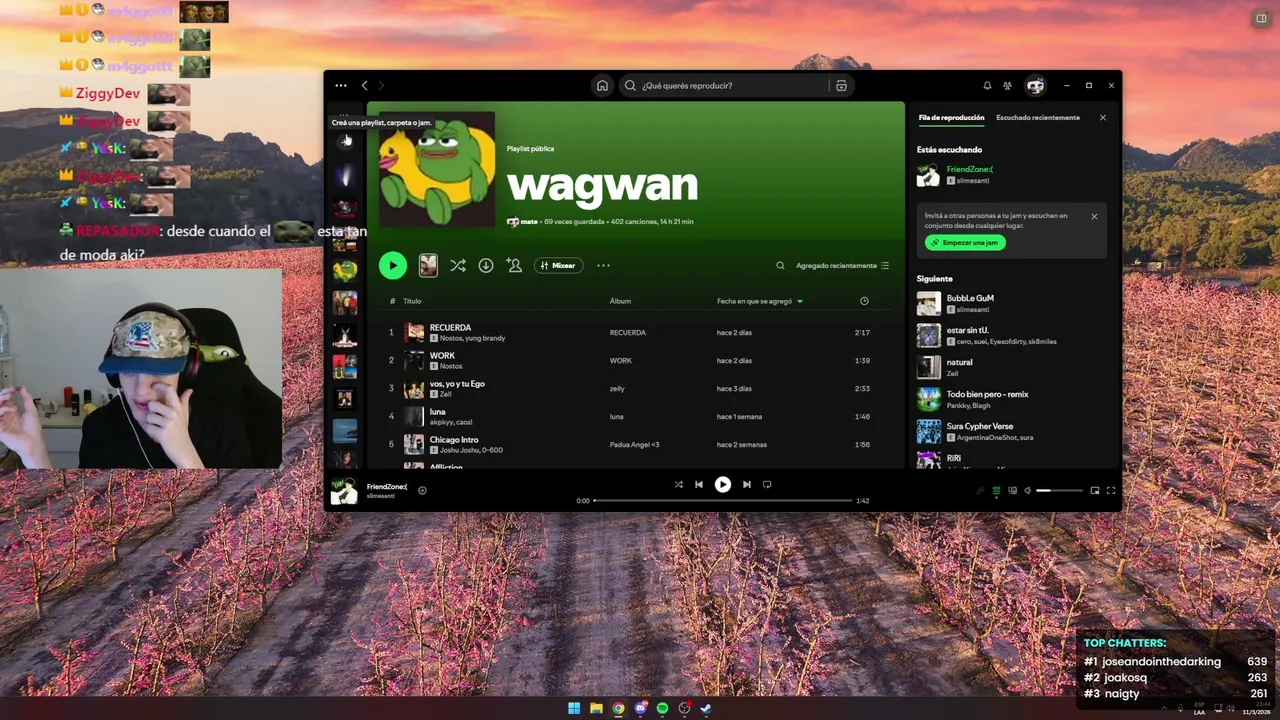1280x720 pixels.
Task: Open more options for wagwan playlist
Action: click(603, 266)
